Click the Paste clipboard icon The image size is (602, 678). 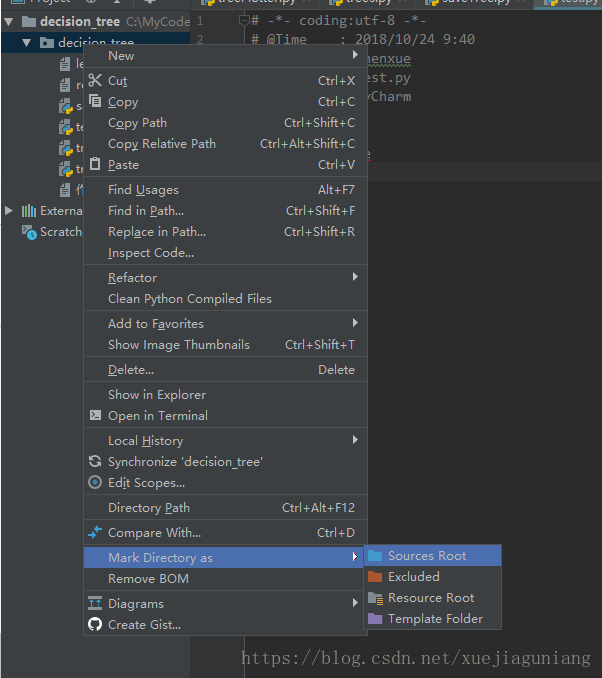tap(95, 164)
